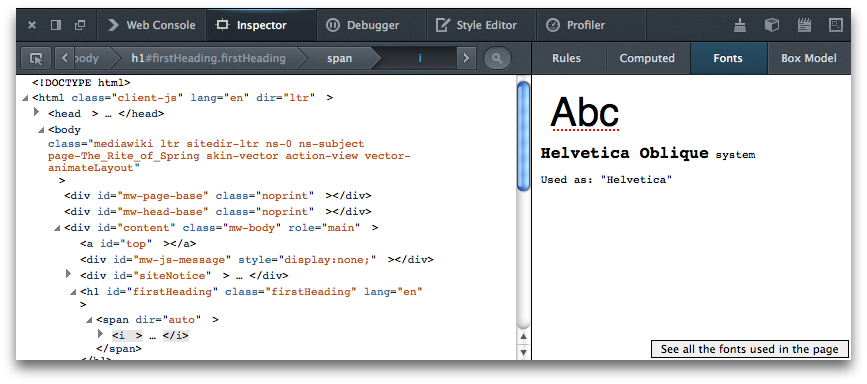867x384 pixels.
Task: Open the Style Editor tab
Action: click(480, 25)
